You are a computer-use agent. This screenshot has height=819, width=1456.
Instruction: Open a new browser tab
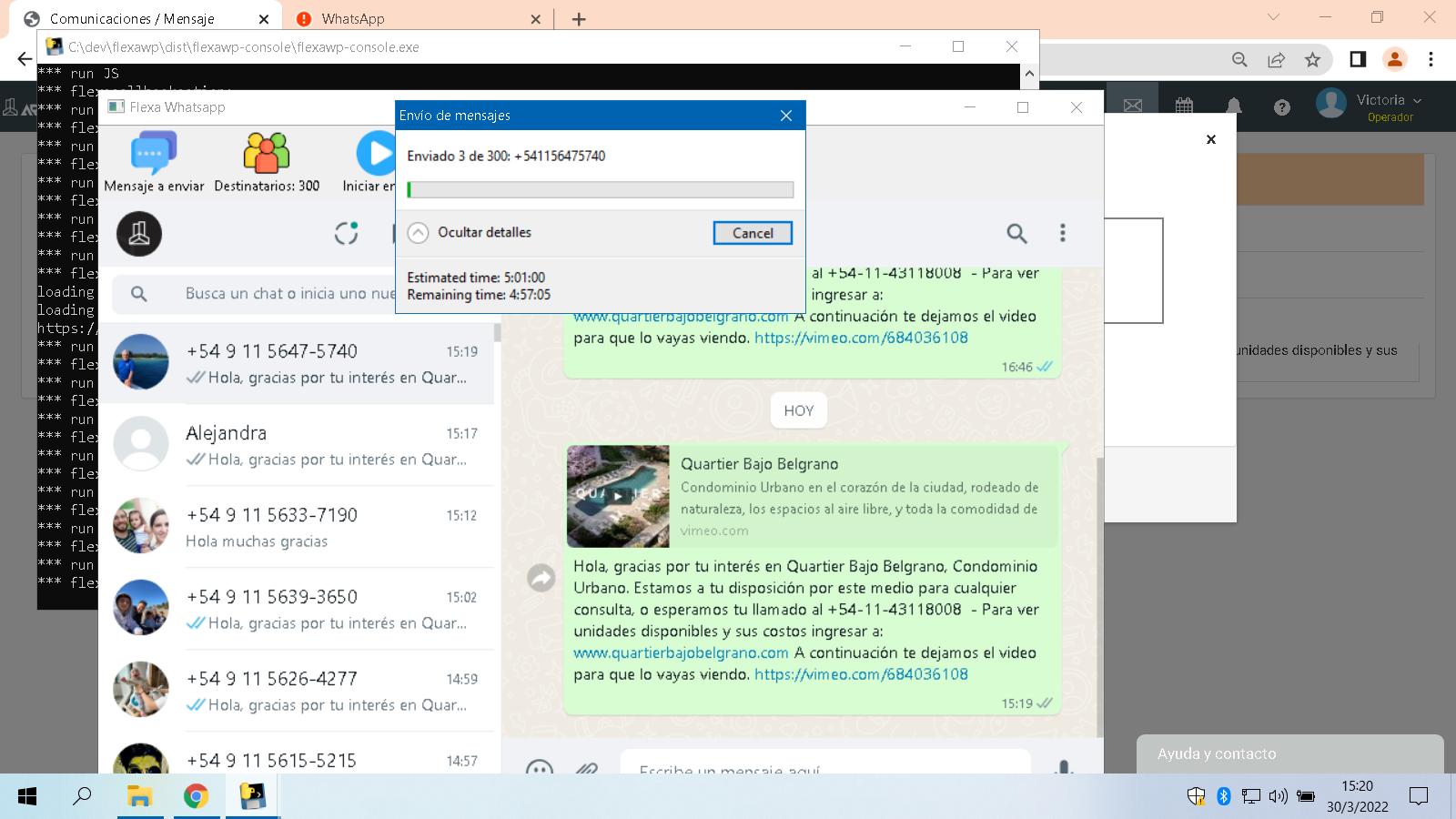click(x=579, y=19)
